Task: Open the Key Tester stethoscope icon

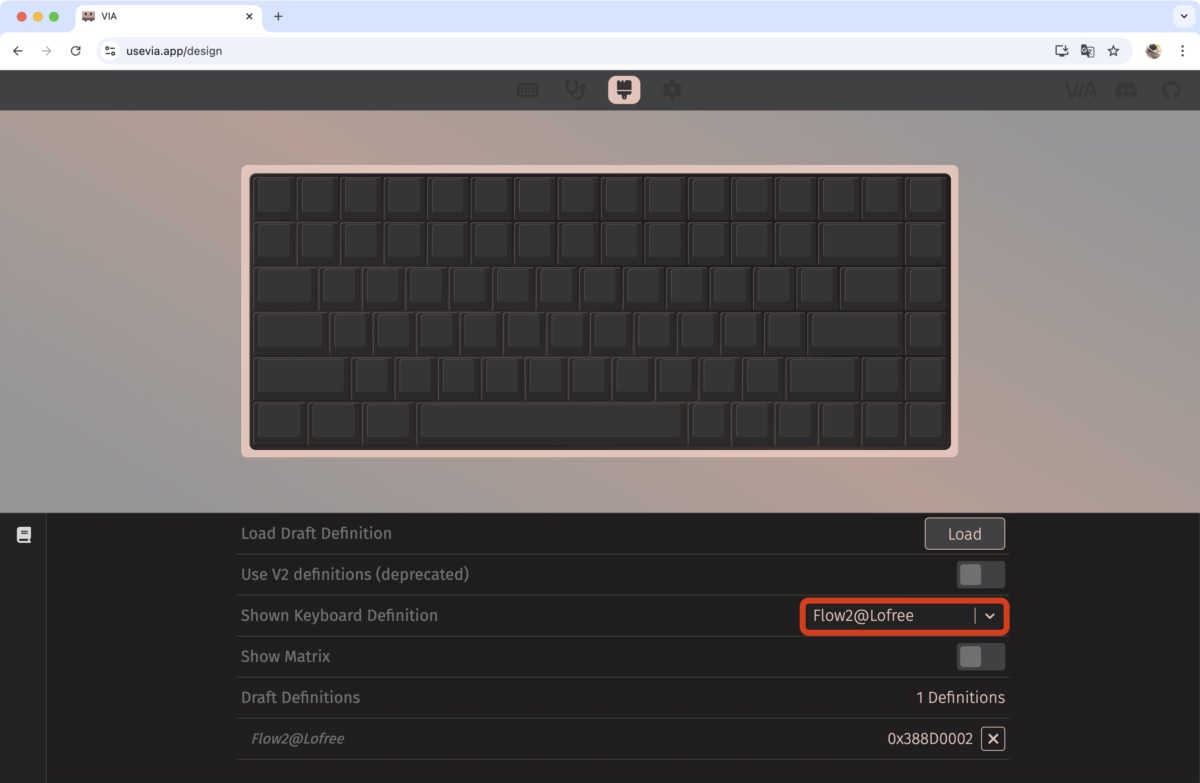Action: point(575,90)
